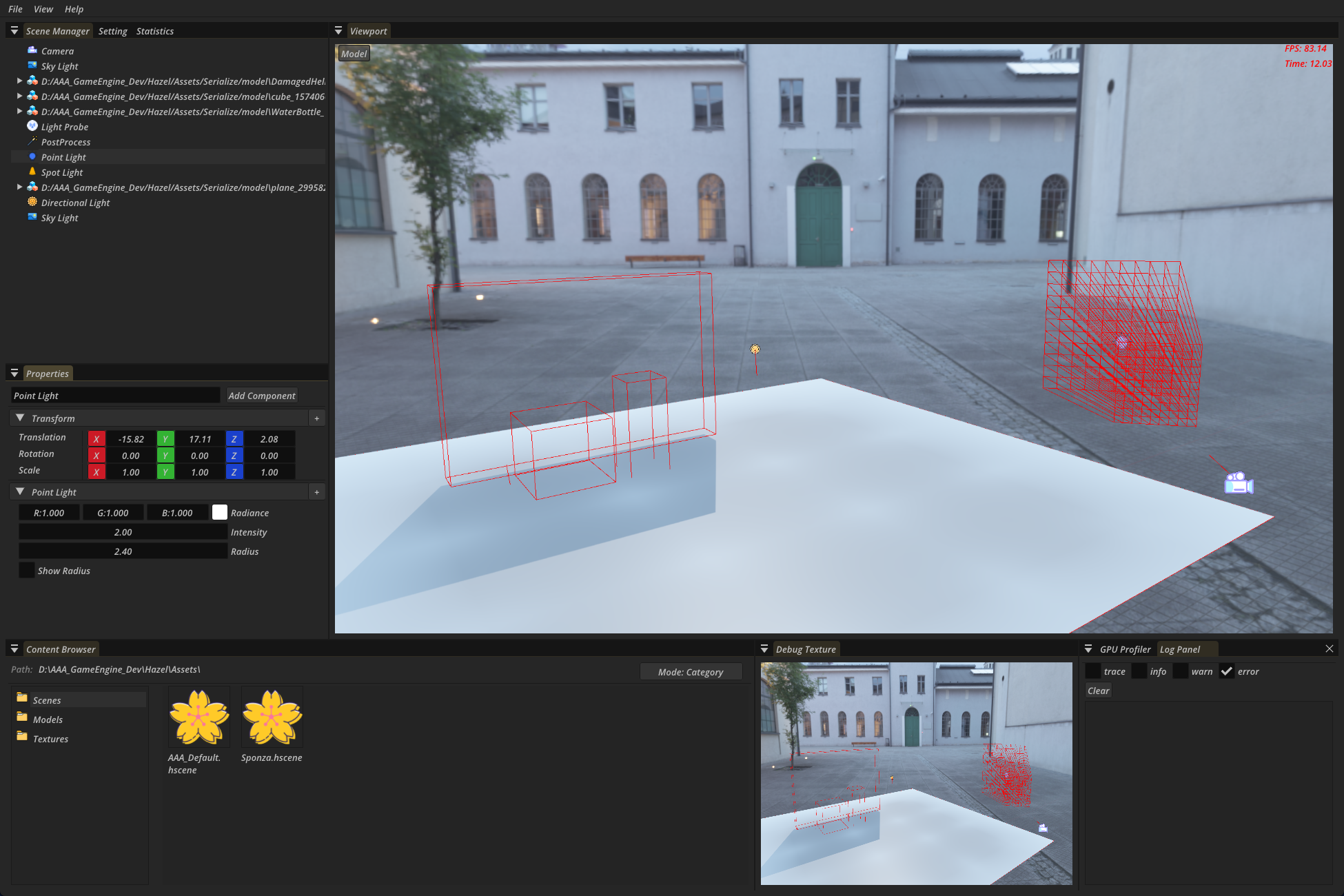Click the Add Component button

pos(262,395)
